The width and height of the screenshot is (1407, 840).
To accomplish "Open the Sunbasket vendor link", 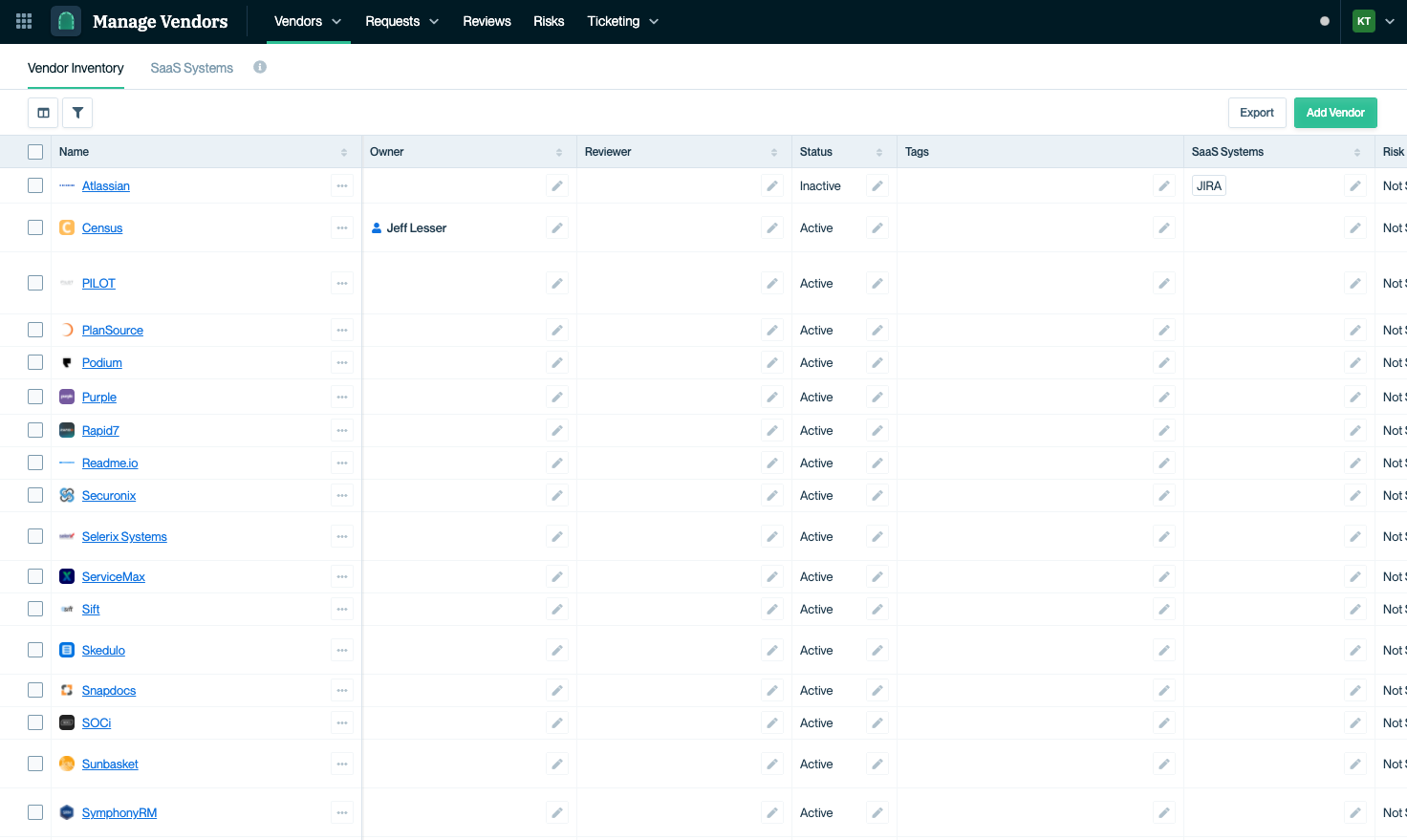I will point(110,765).
